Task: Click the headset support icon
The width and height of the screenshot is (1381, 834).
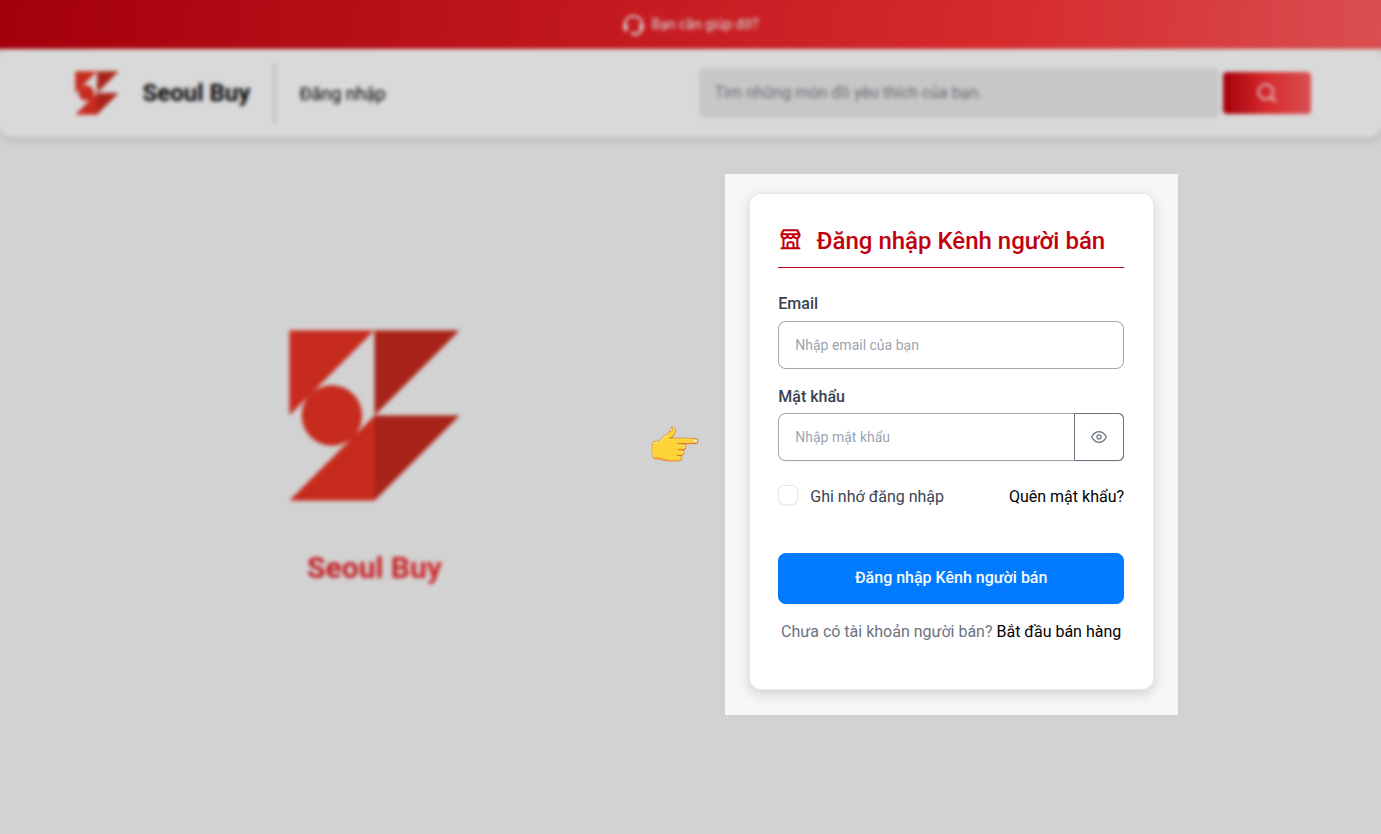Action: point(632,25)
